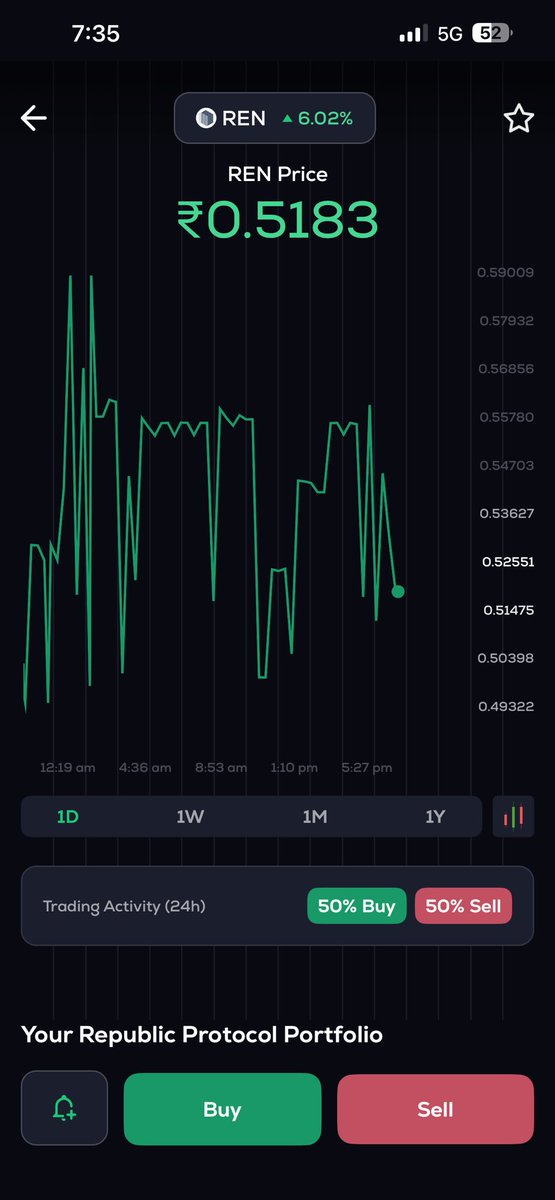Switch chart to candlestick view
This screenshot has width=555, height=1200.
513,817
